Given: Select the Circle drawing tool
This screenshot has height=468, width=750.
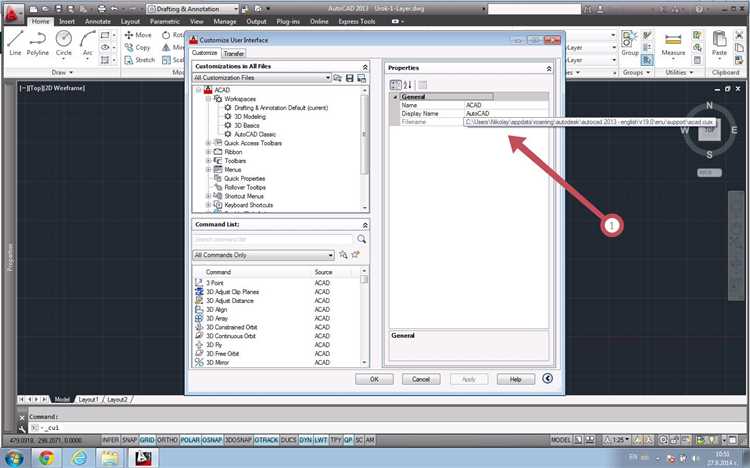Looking at the screenshot, I should (64, 43).
